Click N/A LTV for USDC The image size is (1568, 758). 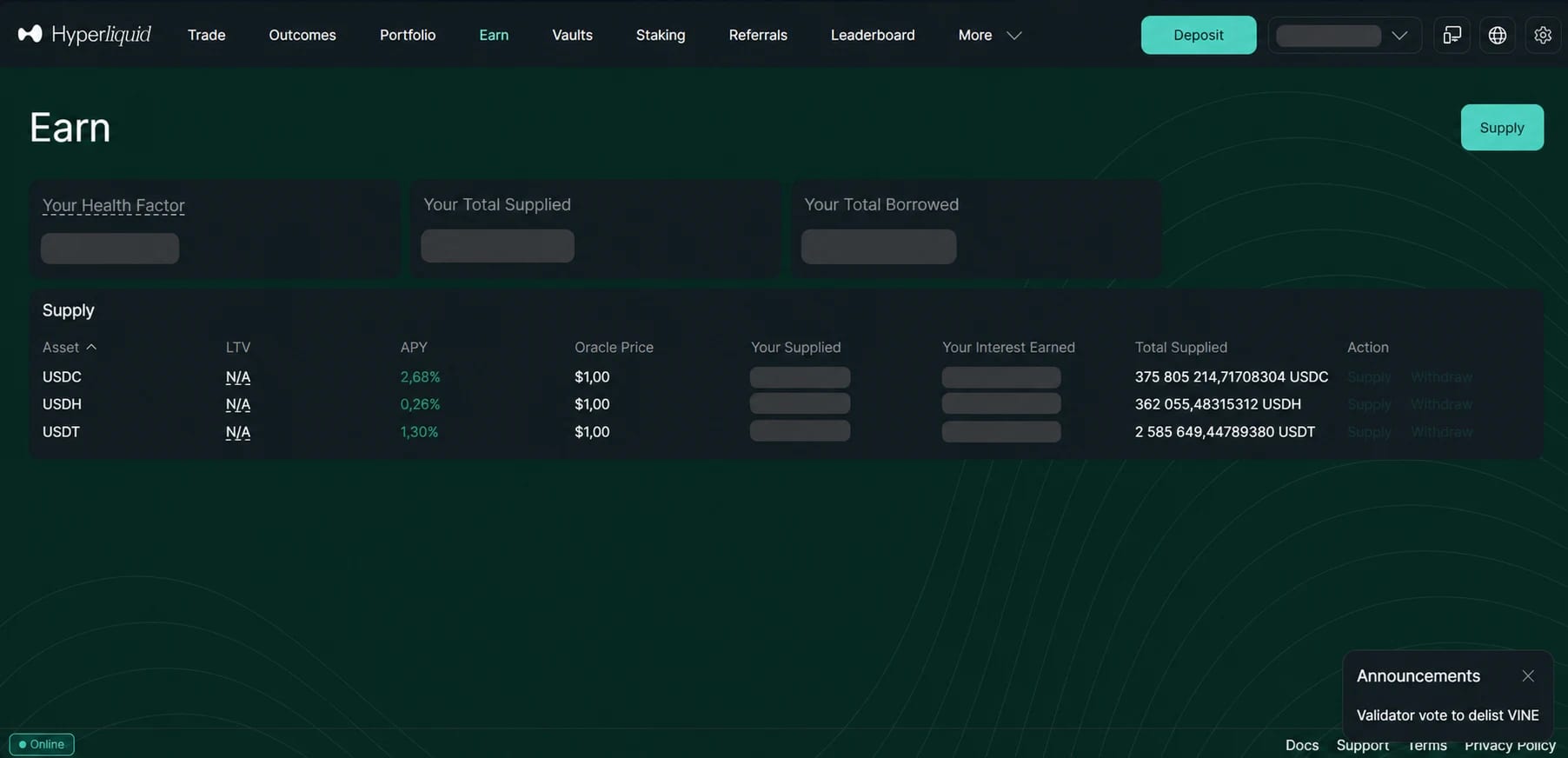point(238,376)
